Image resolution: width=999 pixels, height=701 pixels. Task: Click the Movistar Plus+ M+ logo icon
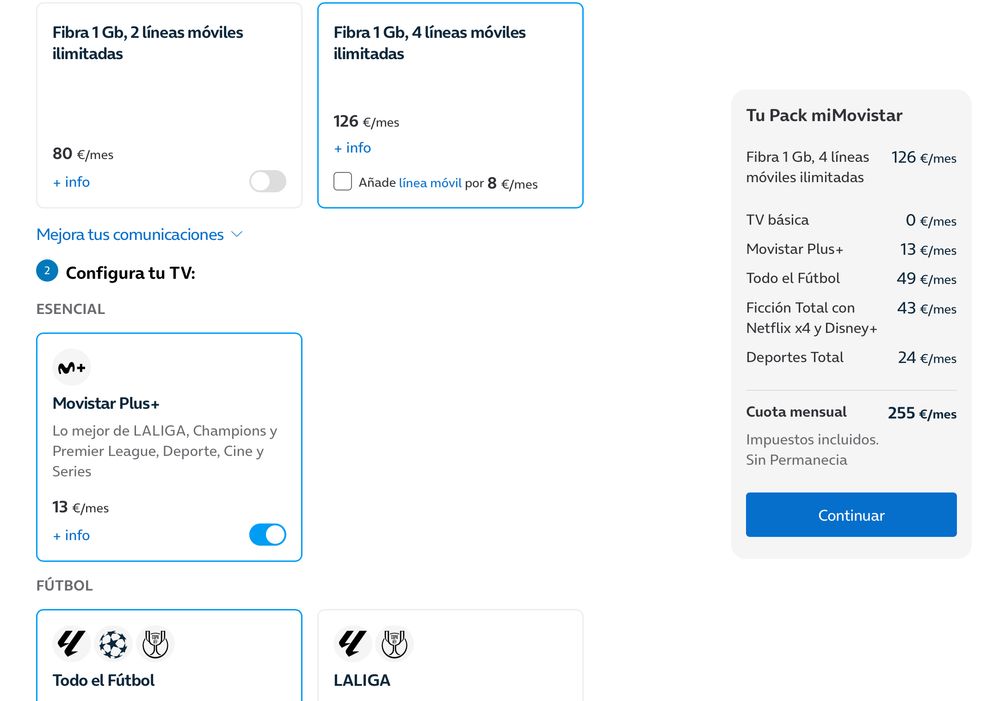coord(71,367)
